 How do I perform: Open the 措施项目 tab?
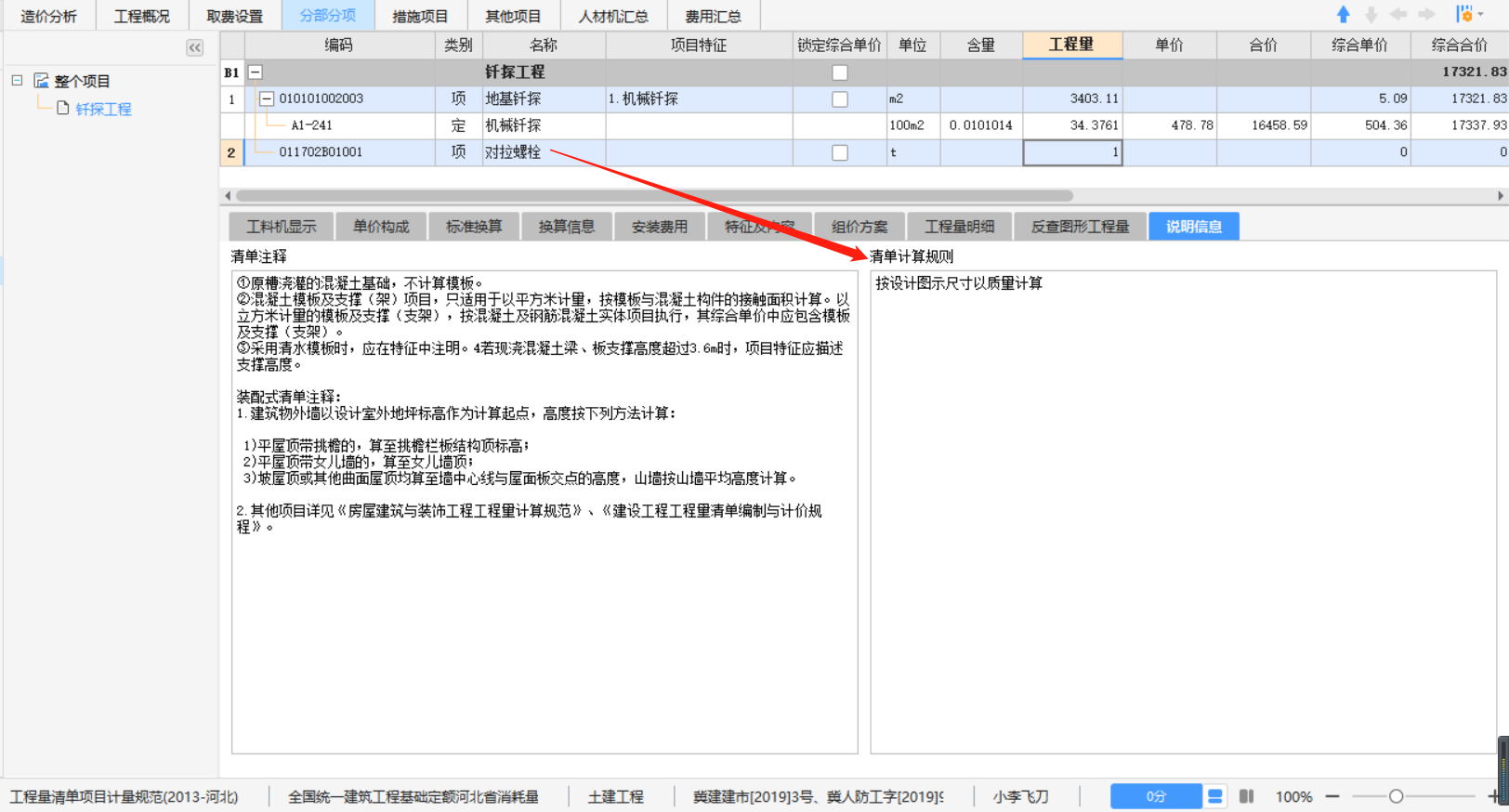[420, 16]
